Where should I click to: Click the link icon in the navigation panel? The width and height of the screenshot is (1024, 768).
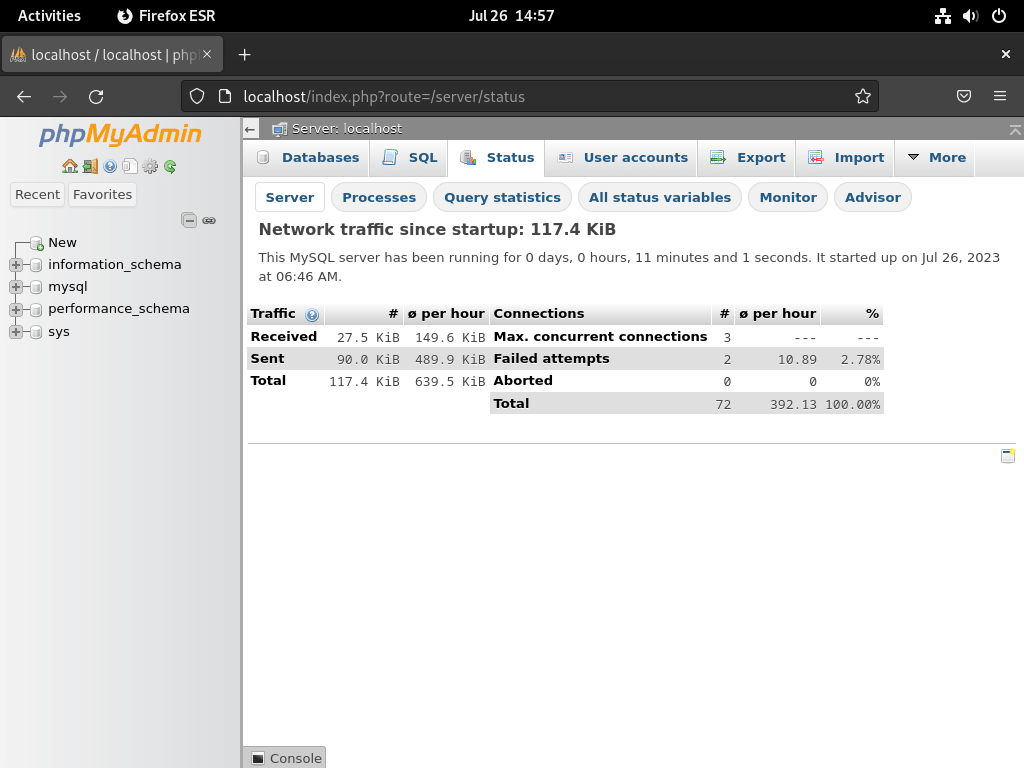208,220
